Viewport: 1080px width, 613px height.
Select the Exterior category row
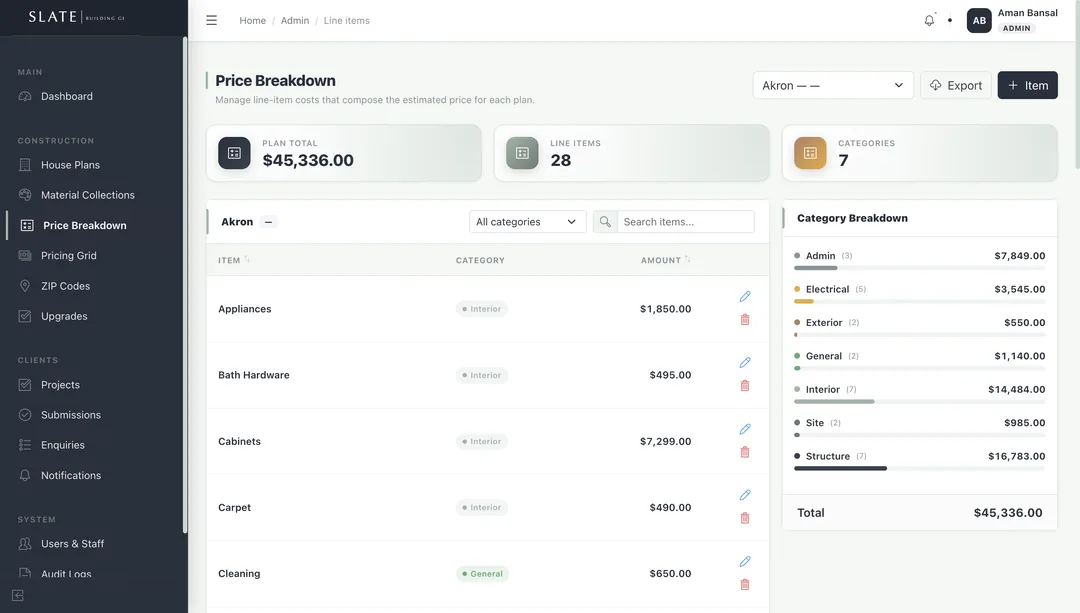[920, 326]
